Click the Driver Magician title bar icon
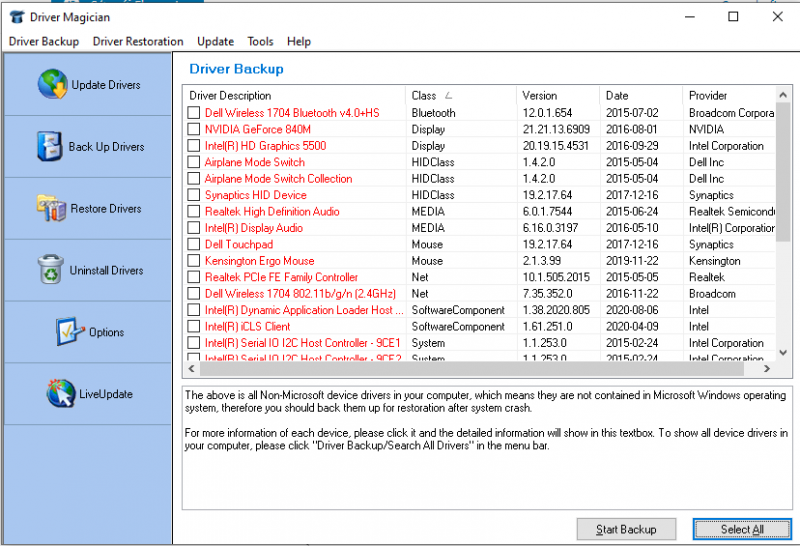 tap(15, 17)
